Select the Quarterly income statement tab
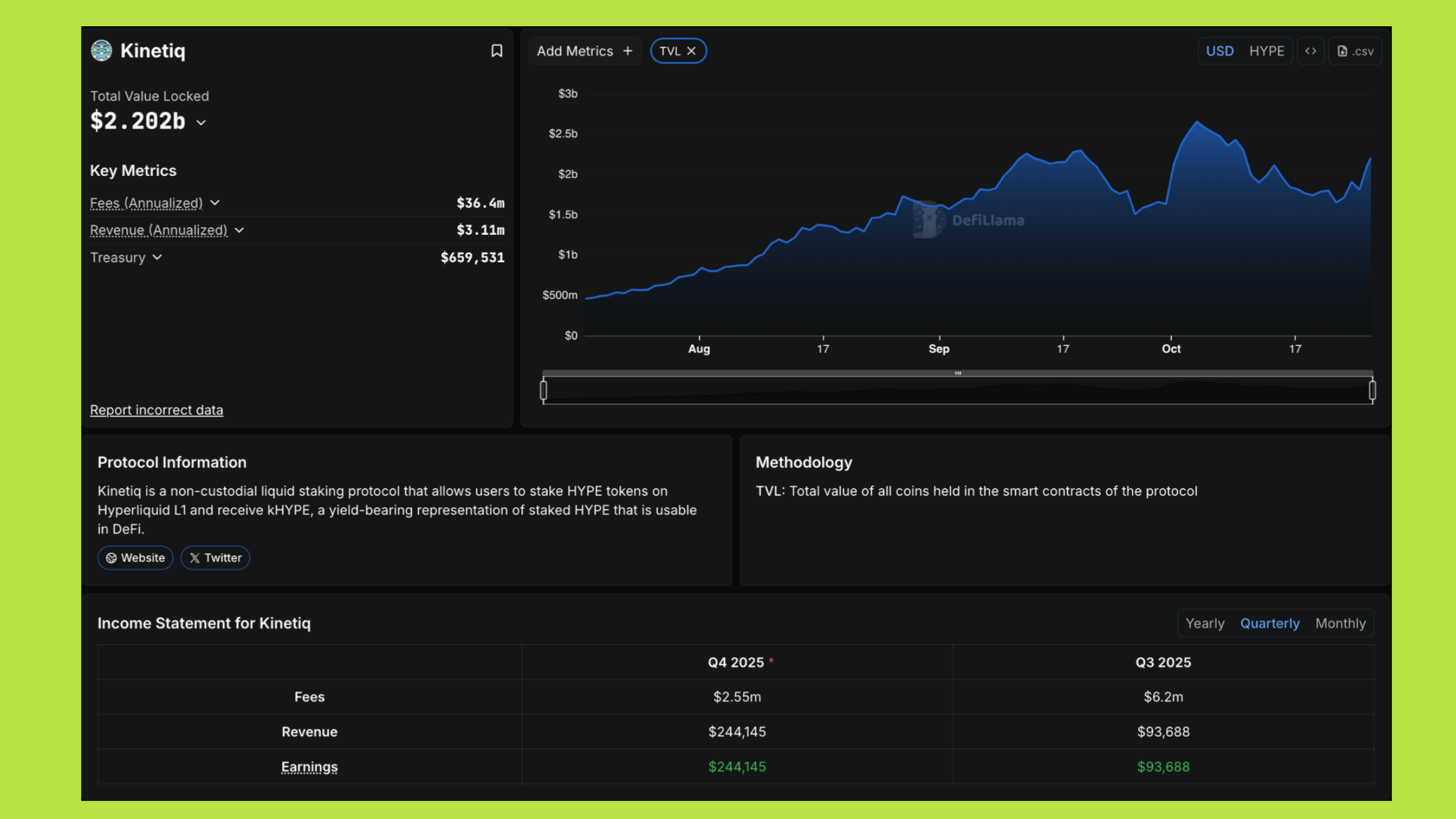 pos(1270,623)
